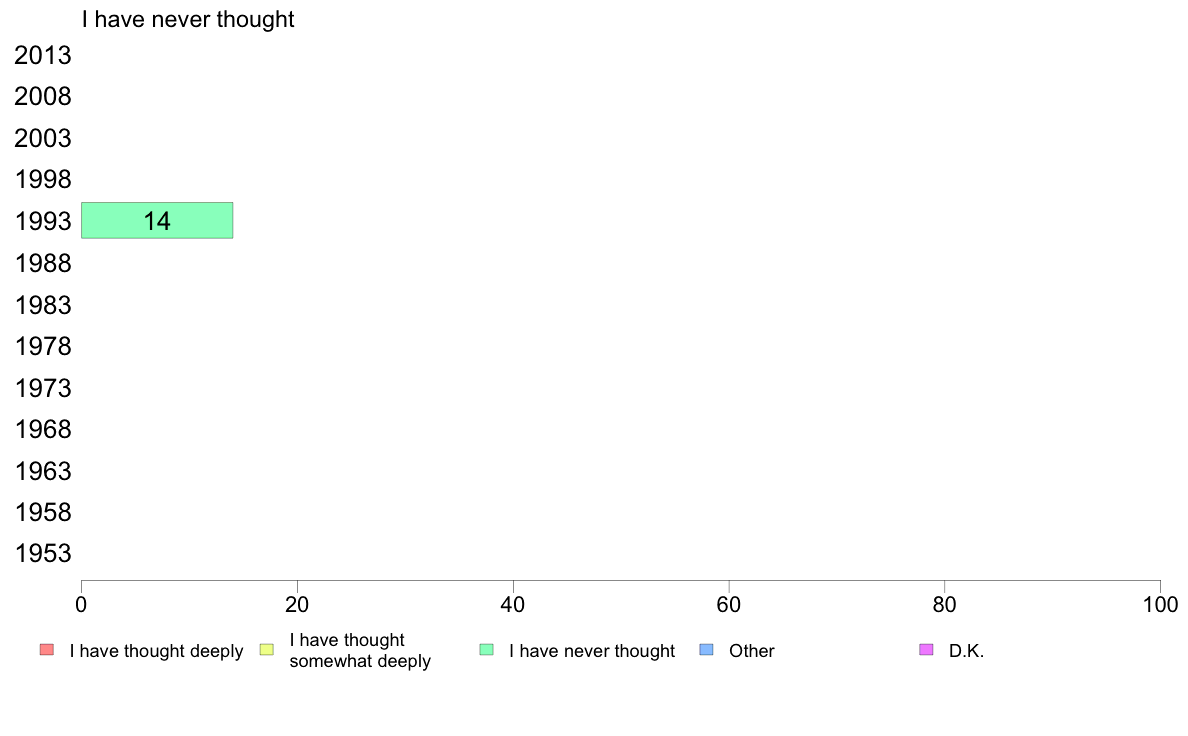
Task: Click the 'I have thought deeply' legend text
Action: 156,651
